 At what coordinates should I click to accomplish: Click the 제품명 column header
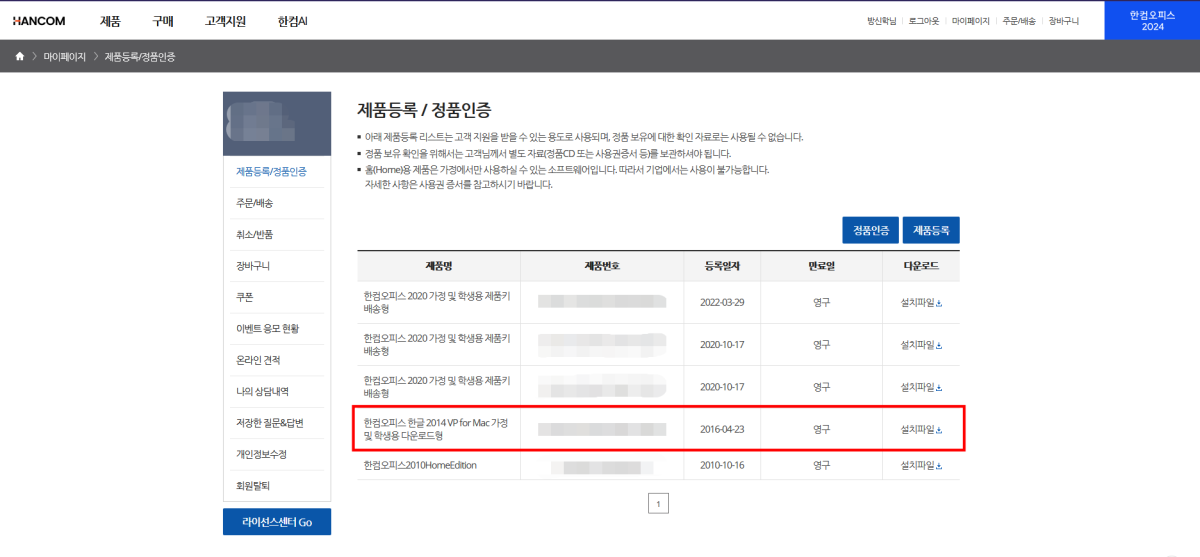tap(438, 266)
